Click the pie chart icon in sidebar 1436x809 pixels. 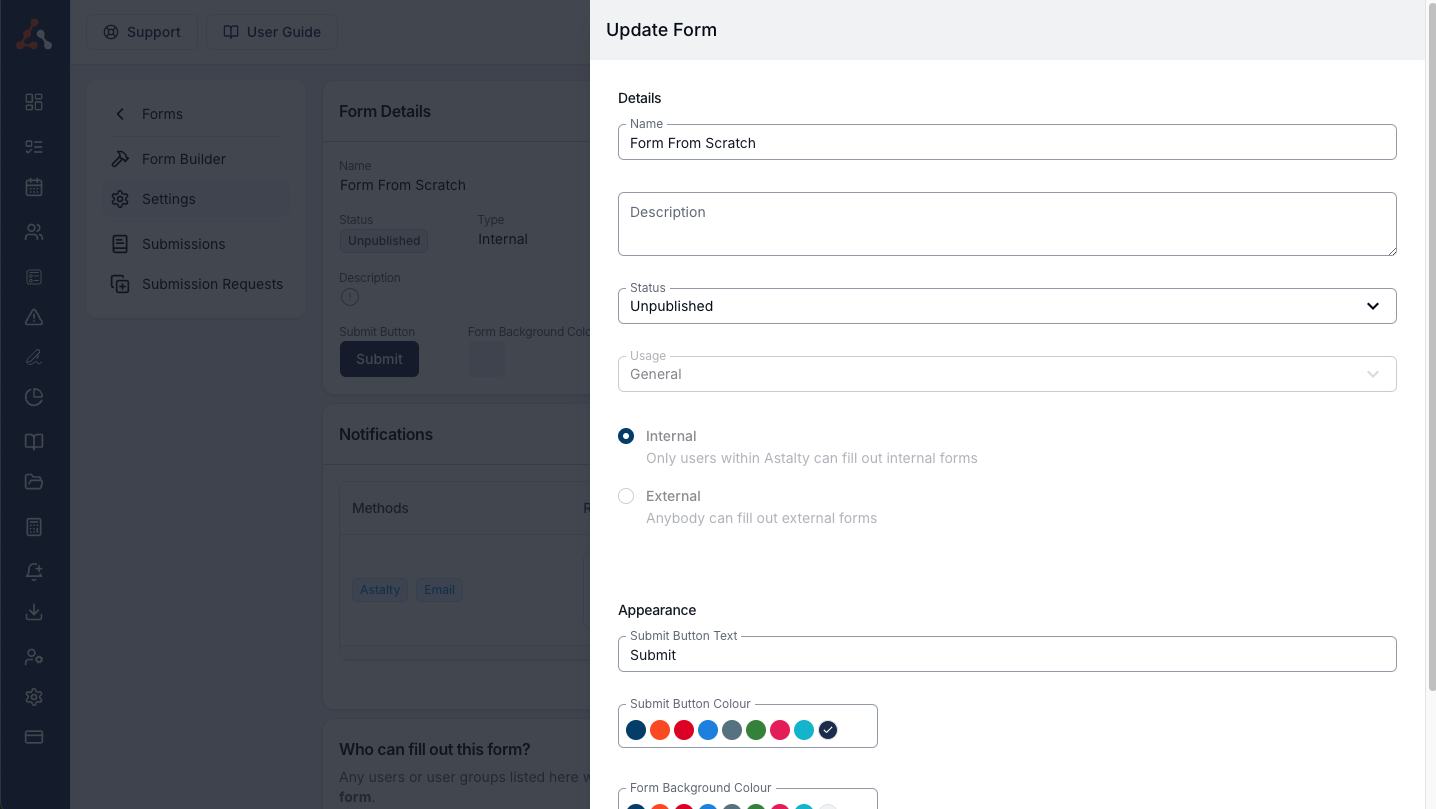point(34,397)
